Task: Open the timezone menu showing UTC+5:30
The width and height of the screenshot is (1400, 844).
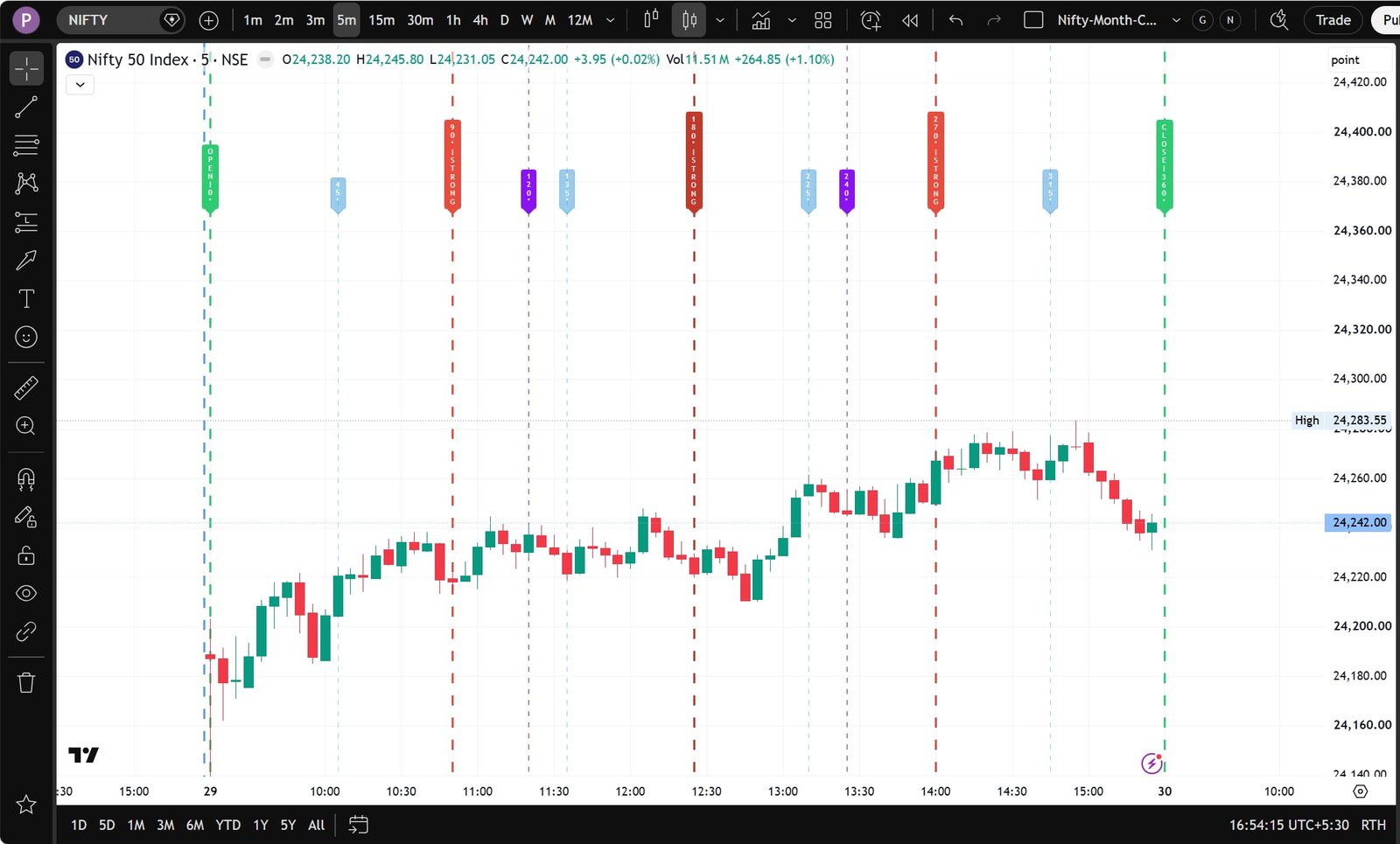Action: [x=1289, y=825]
